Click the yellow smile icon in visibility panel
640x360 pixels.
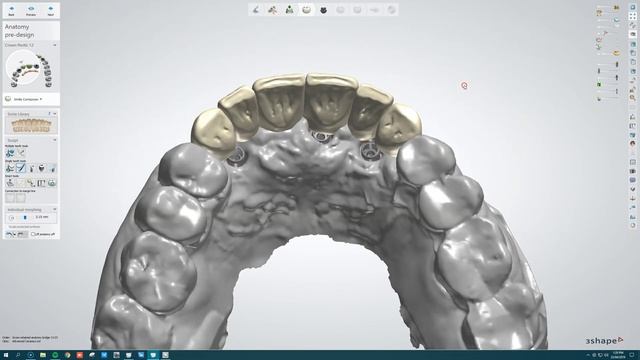[x=616, y=53]
